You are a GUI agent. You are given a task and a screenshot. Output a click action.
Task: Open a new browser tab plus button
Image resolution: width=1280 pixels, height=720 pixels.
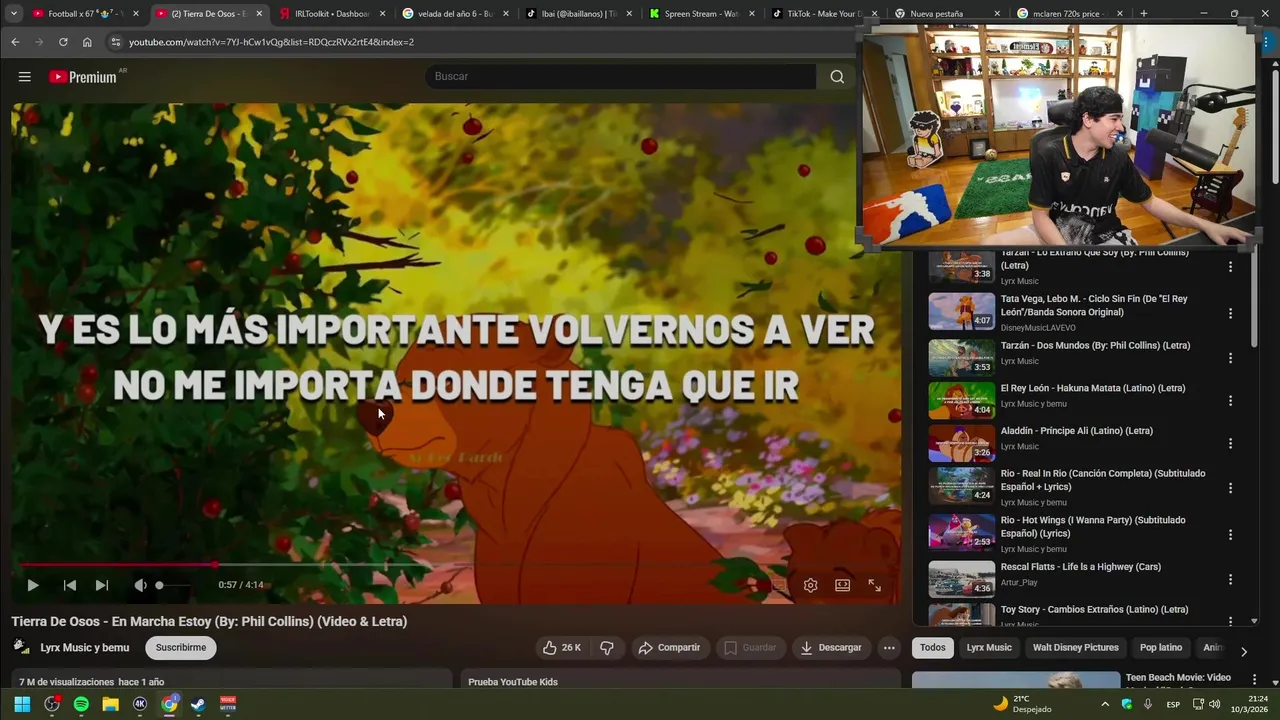[x=1144, y=14]
